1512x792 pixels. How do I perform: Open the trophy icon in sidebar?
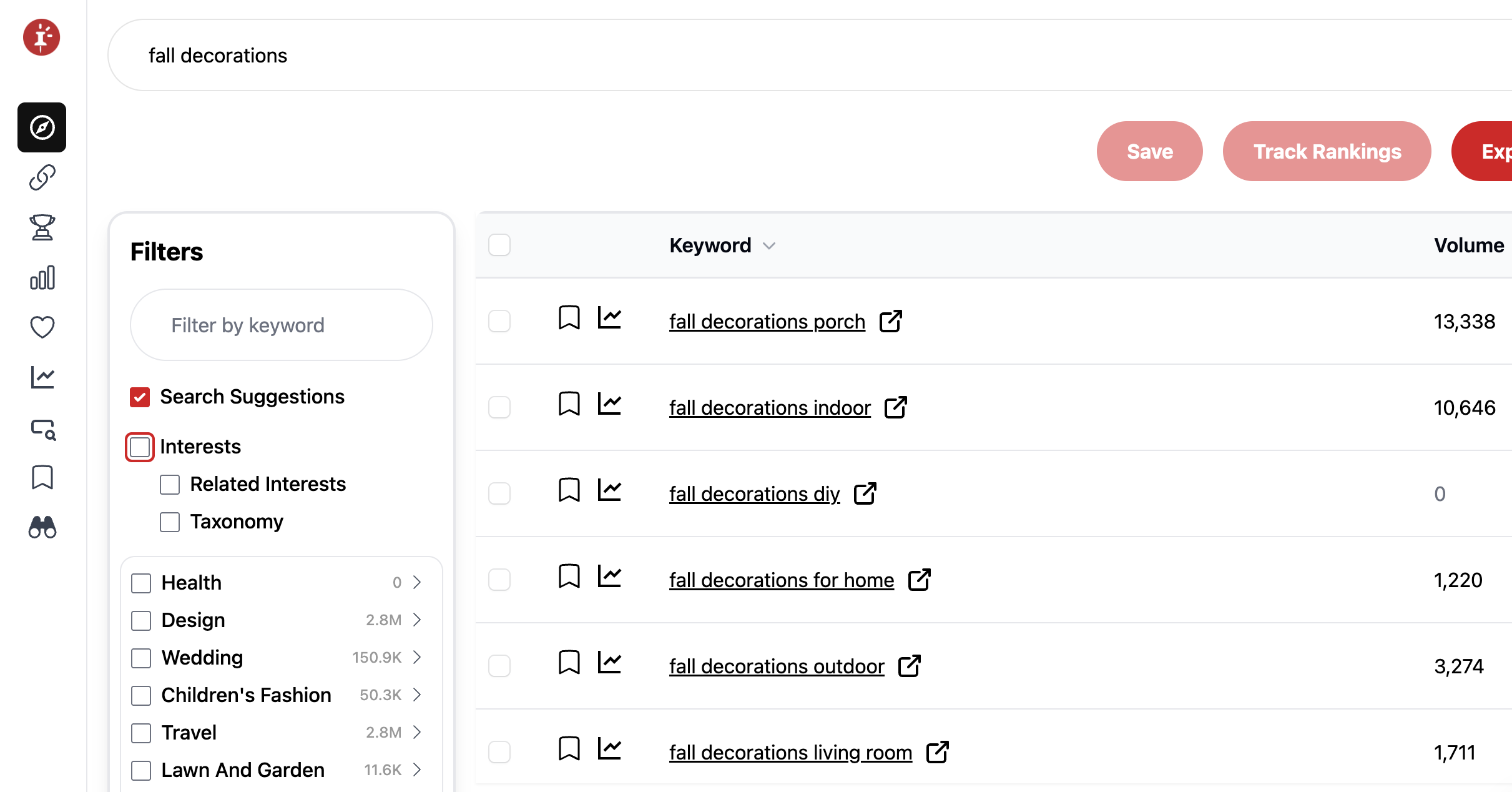click(x=42, y=227)
